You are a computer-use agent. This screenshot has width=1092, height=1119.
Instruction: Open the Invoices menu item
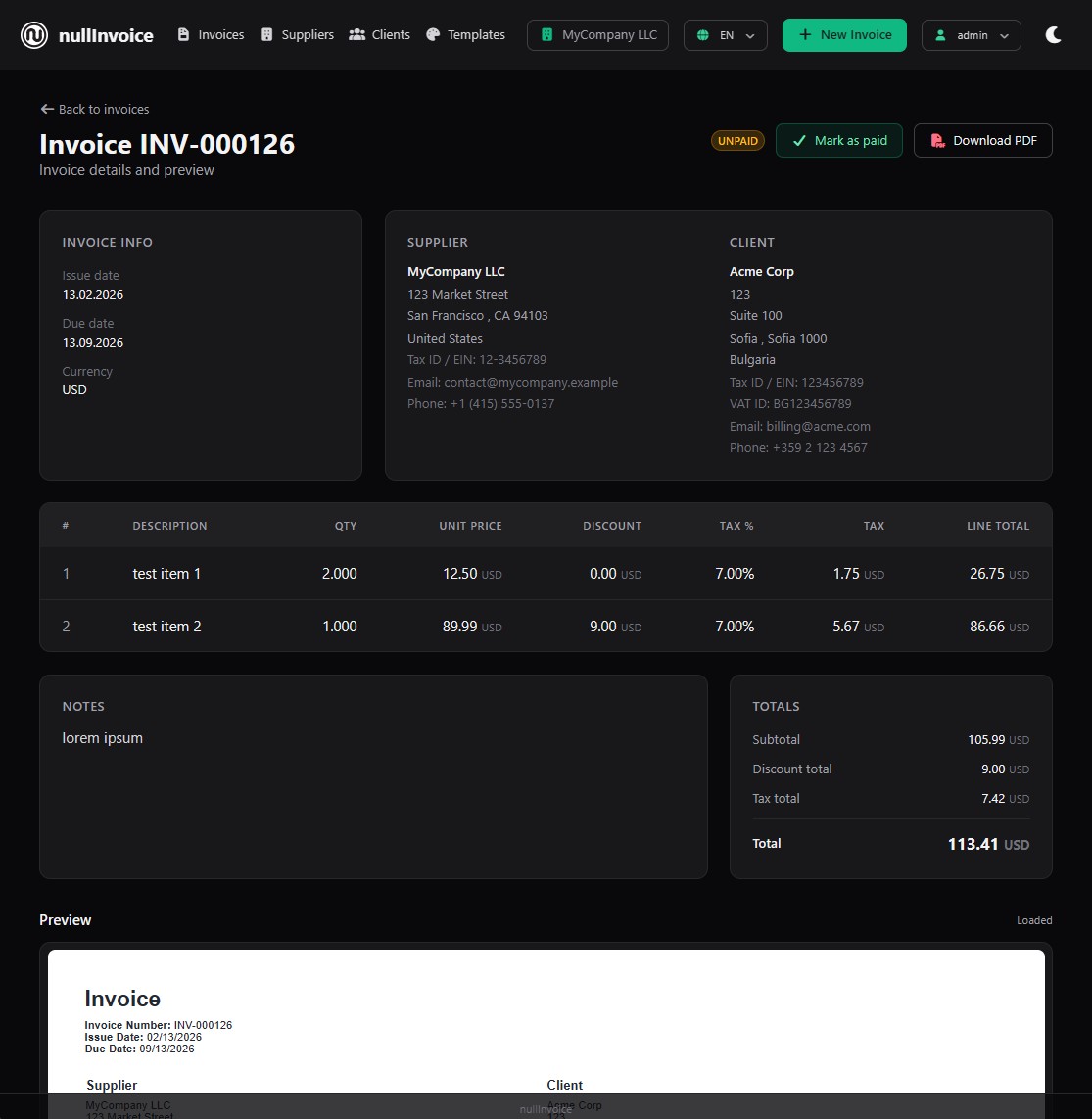point(212,34)
